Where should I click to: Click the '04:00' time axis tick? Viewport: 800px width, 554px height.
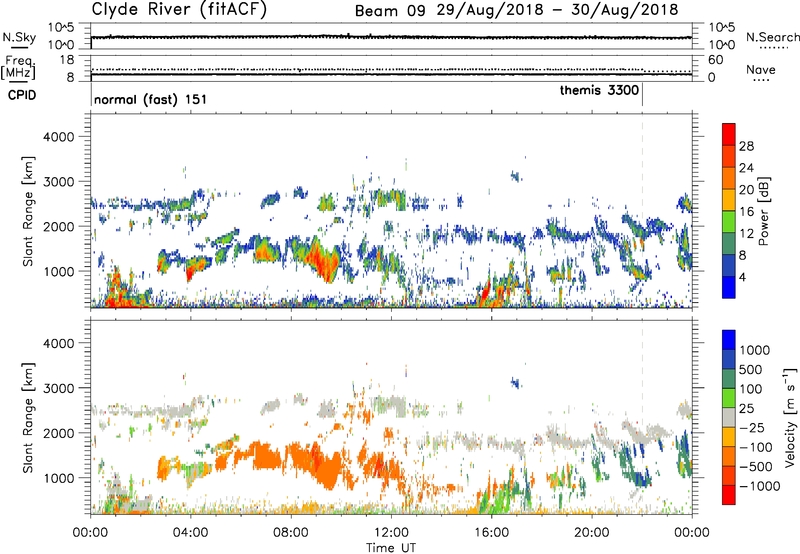click(190, 533)
